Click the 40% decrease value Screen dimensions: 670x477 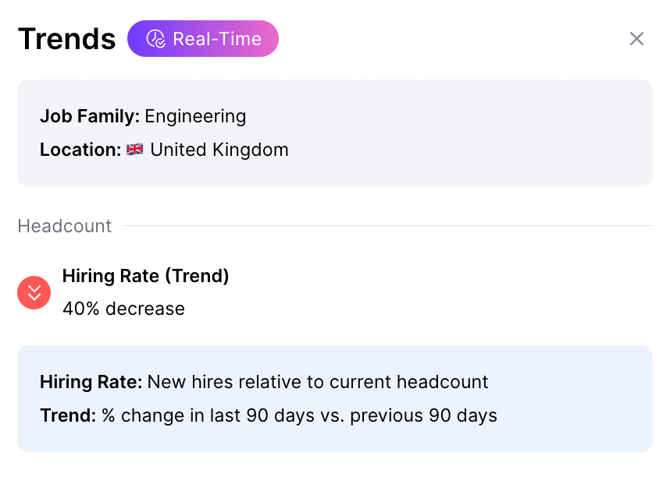pos(124,309)
